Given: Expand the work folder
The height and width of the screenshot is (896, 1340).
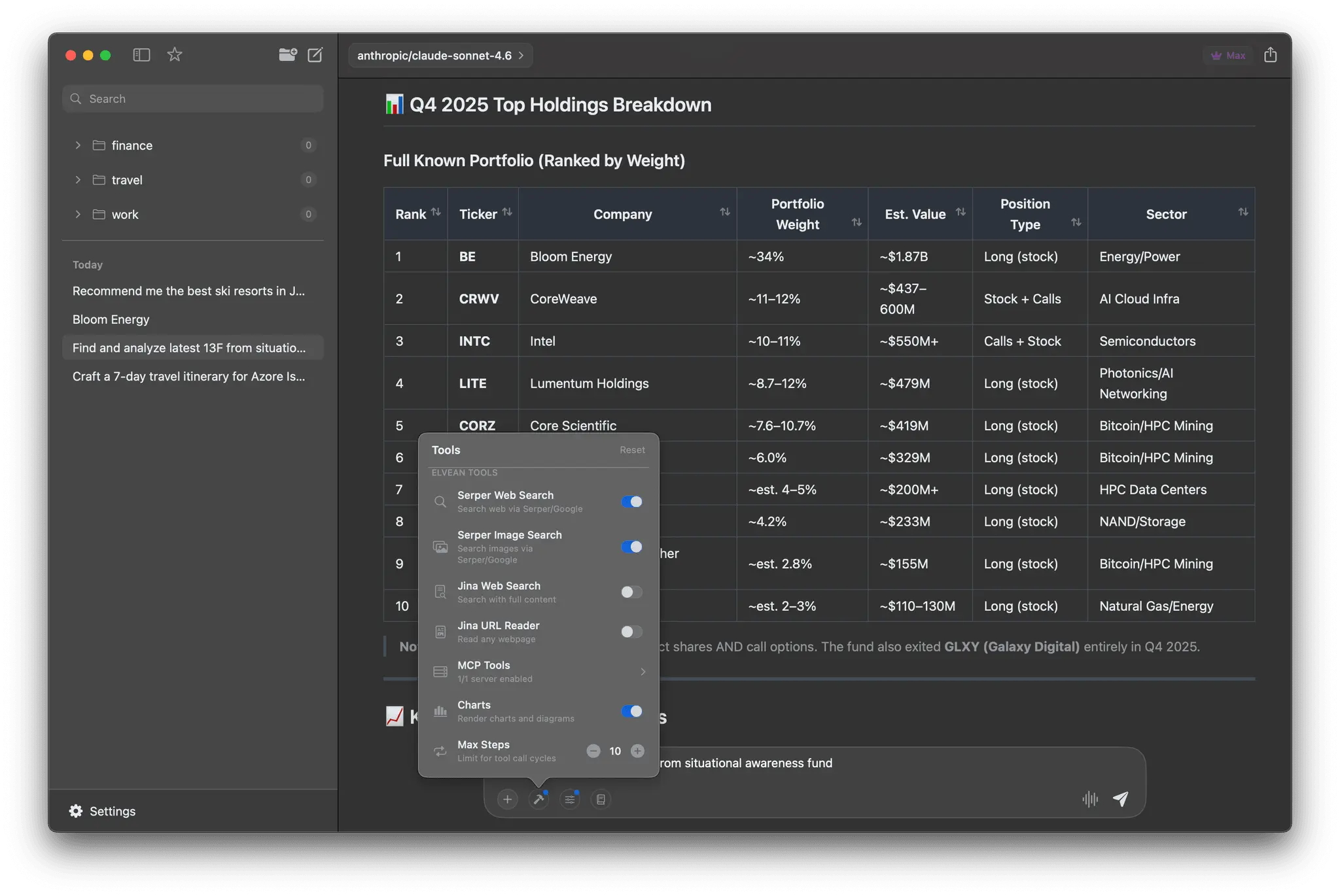Looking at the screenshot, I should 78,215.
